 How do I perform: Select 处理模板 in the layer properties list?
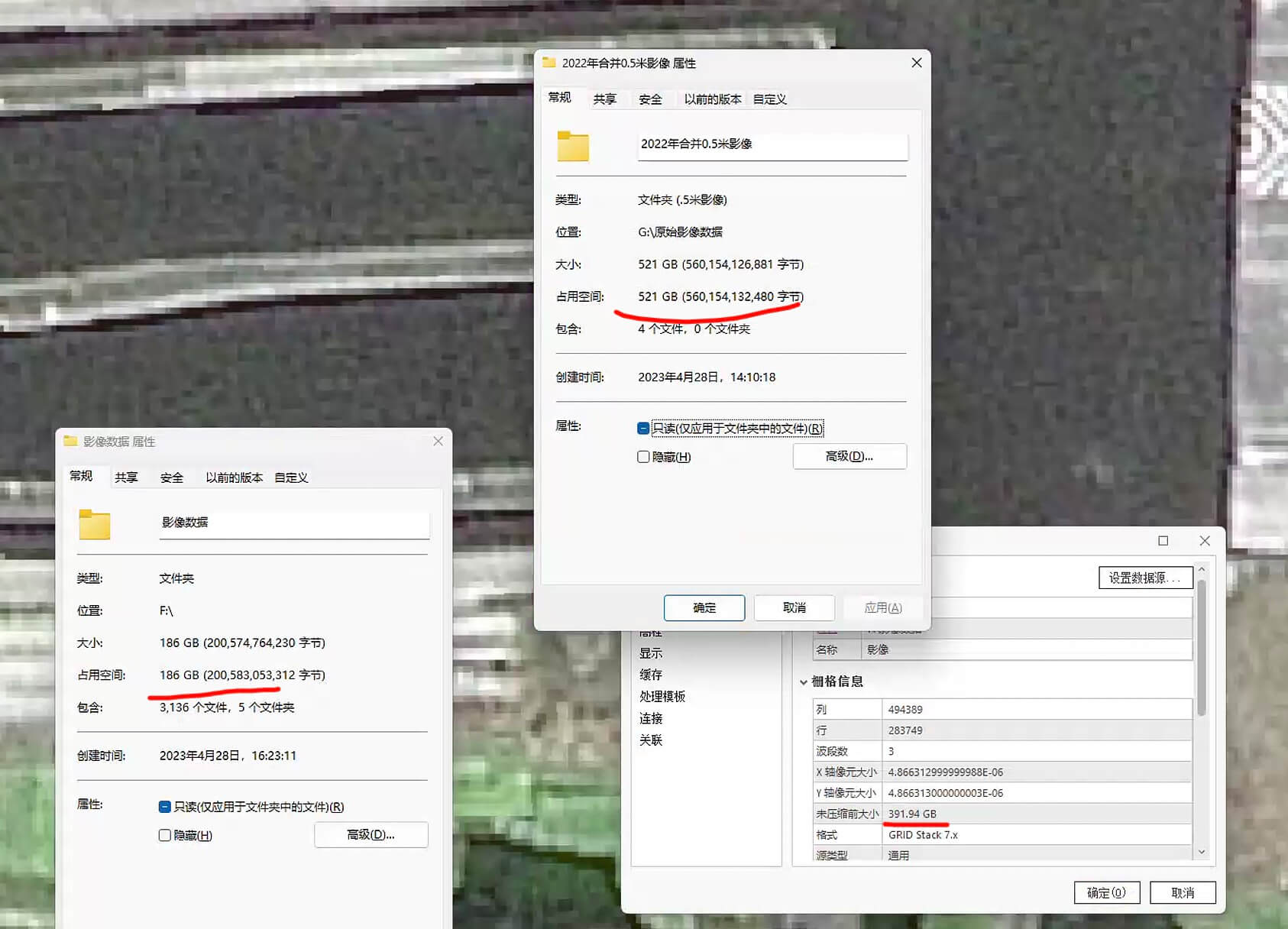(x=662, y=696)
